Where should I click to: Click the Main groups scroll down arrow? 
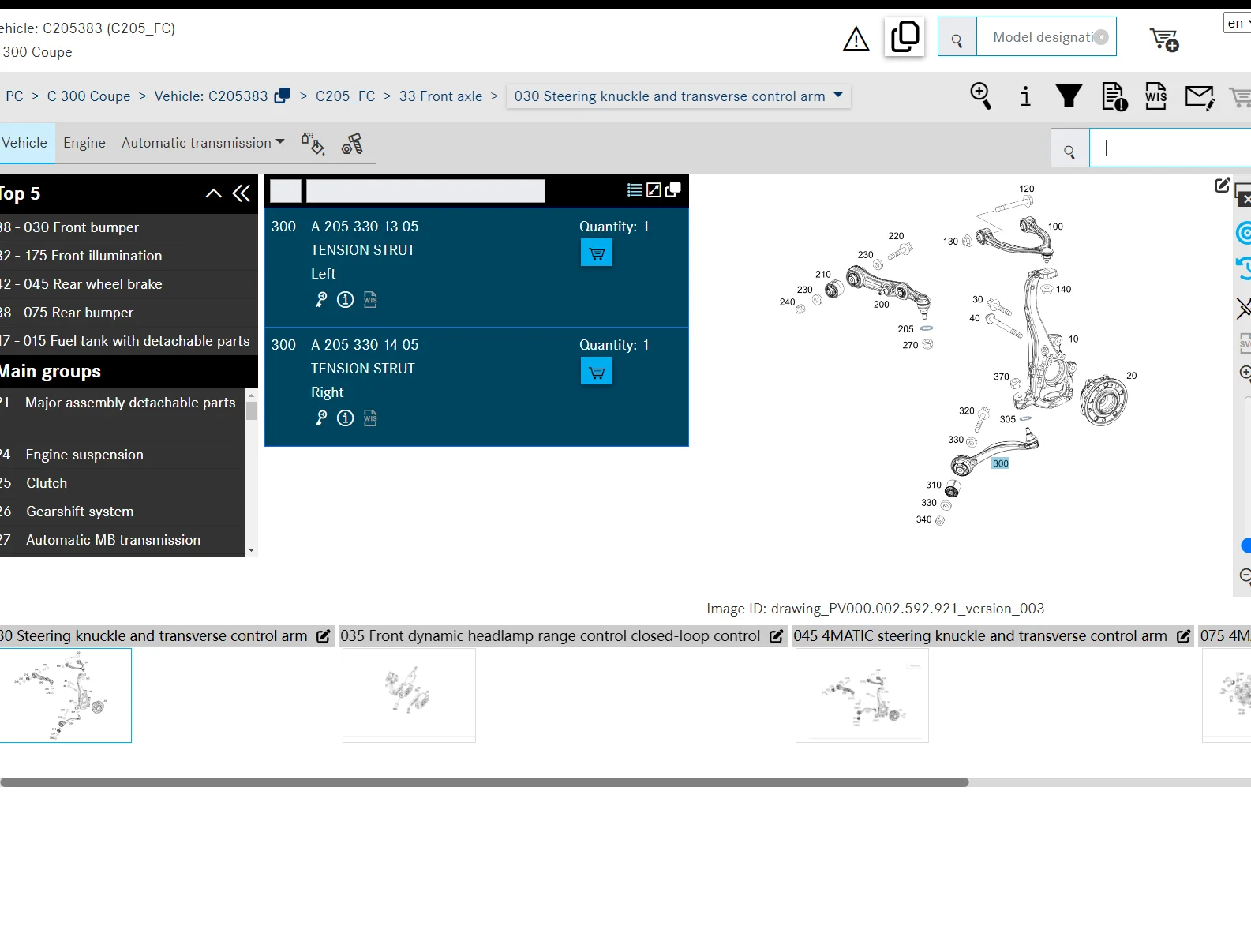pos(251,550)
